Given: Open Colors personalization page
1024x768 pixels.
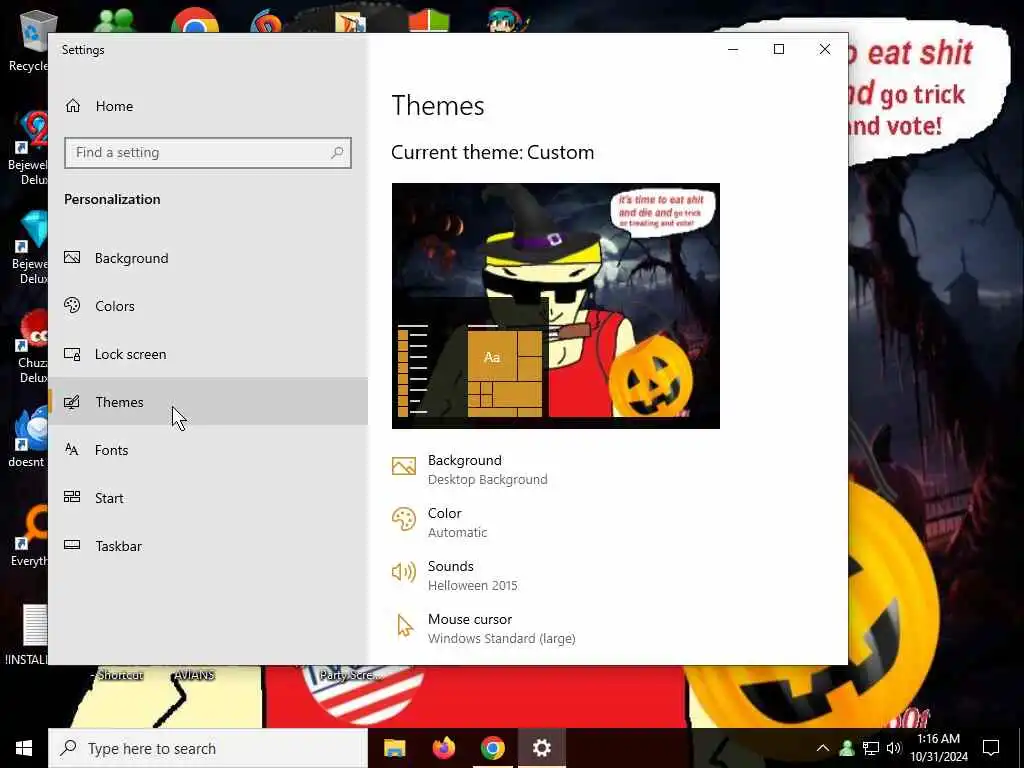Looking at the screenshot, I should (x=208, y=306).
